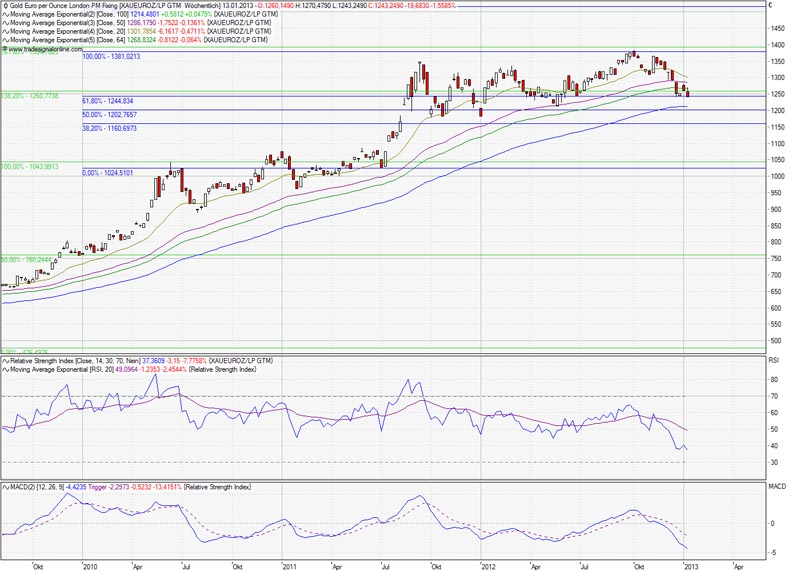Click the copyright icon beside www.tradesignalonline.com
The image size is (800, 571).
(5, 49)
